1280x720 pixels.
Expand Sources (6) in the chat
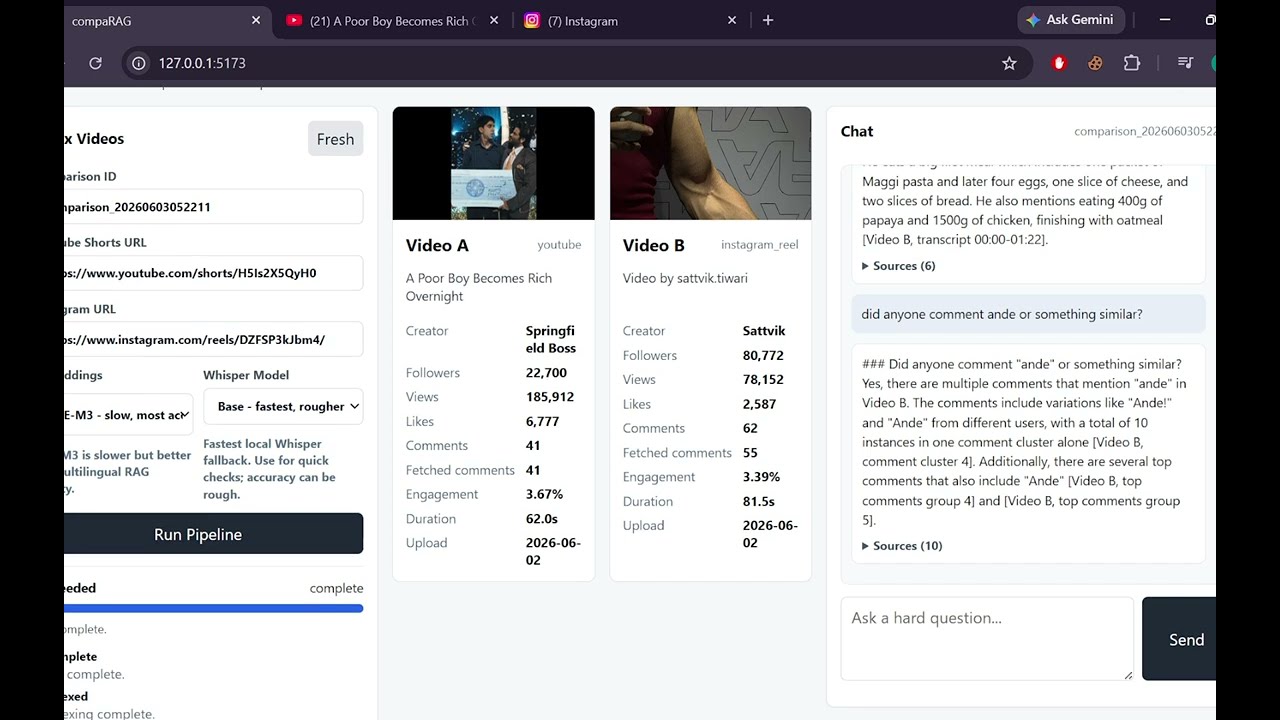899,266
